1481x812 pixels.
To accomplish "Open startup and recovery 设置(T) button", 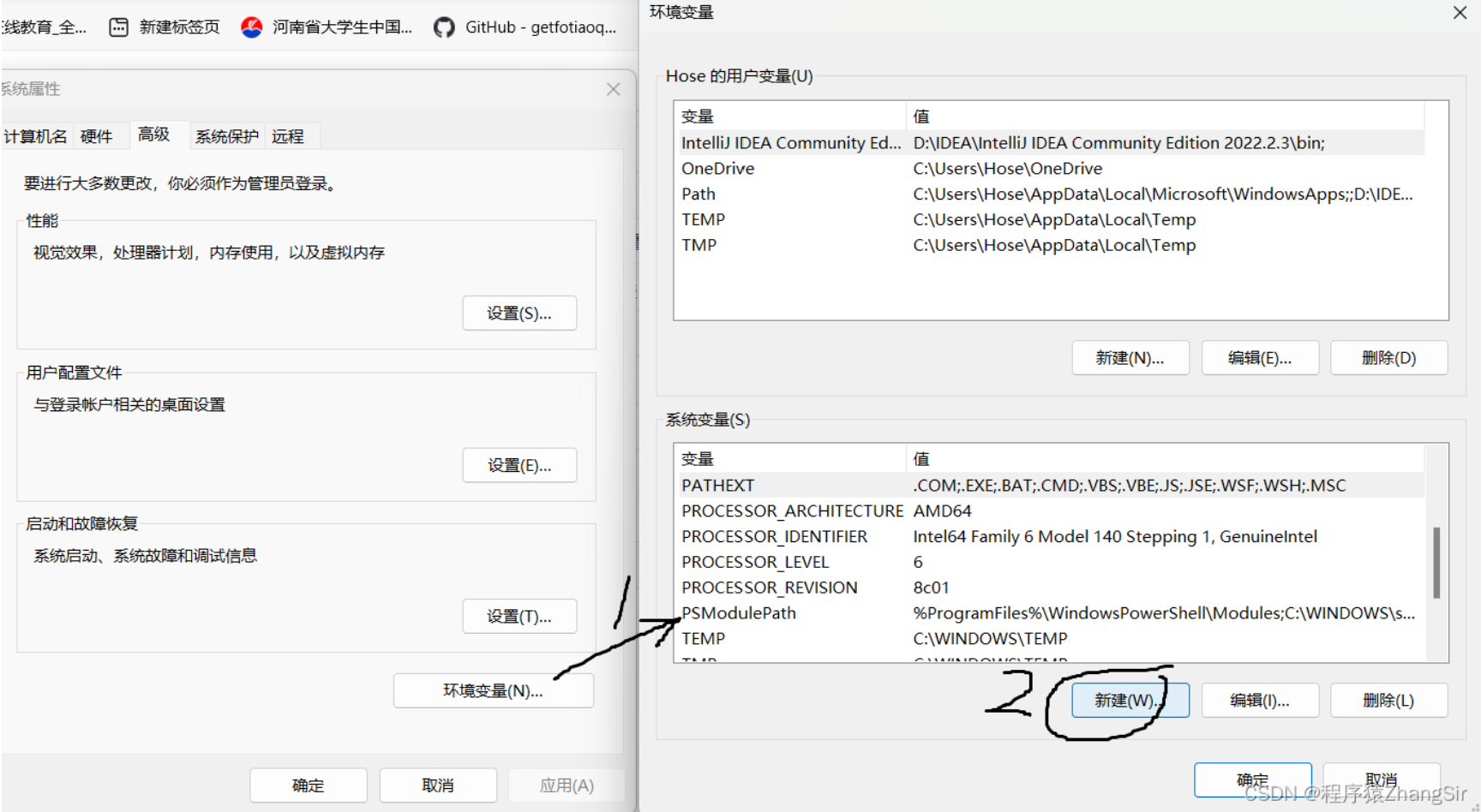I will (x=519, y=617).
